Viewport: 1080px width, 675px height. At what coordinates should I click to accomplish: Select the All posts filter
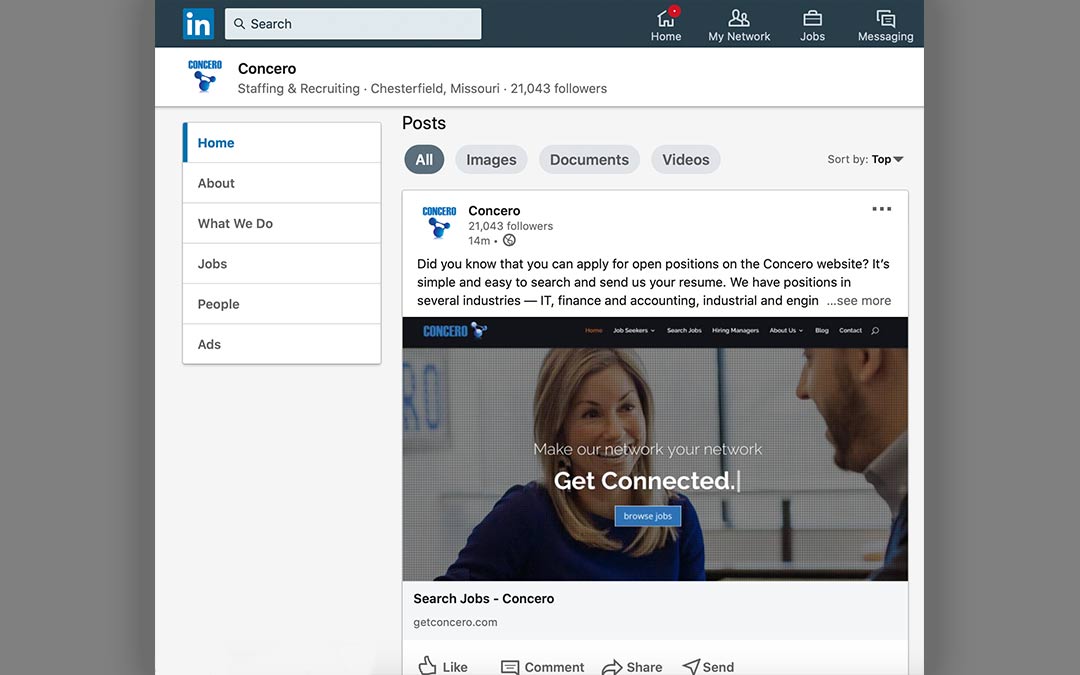click(424, 159)
